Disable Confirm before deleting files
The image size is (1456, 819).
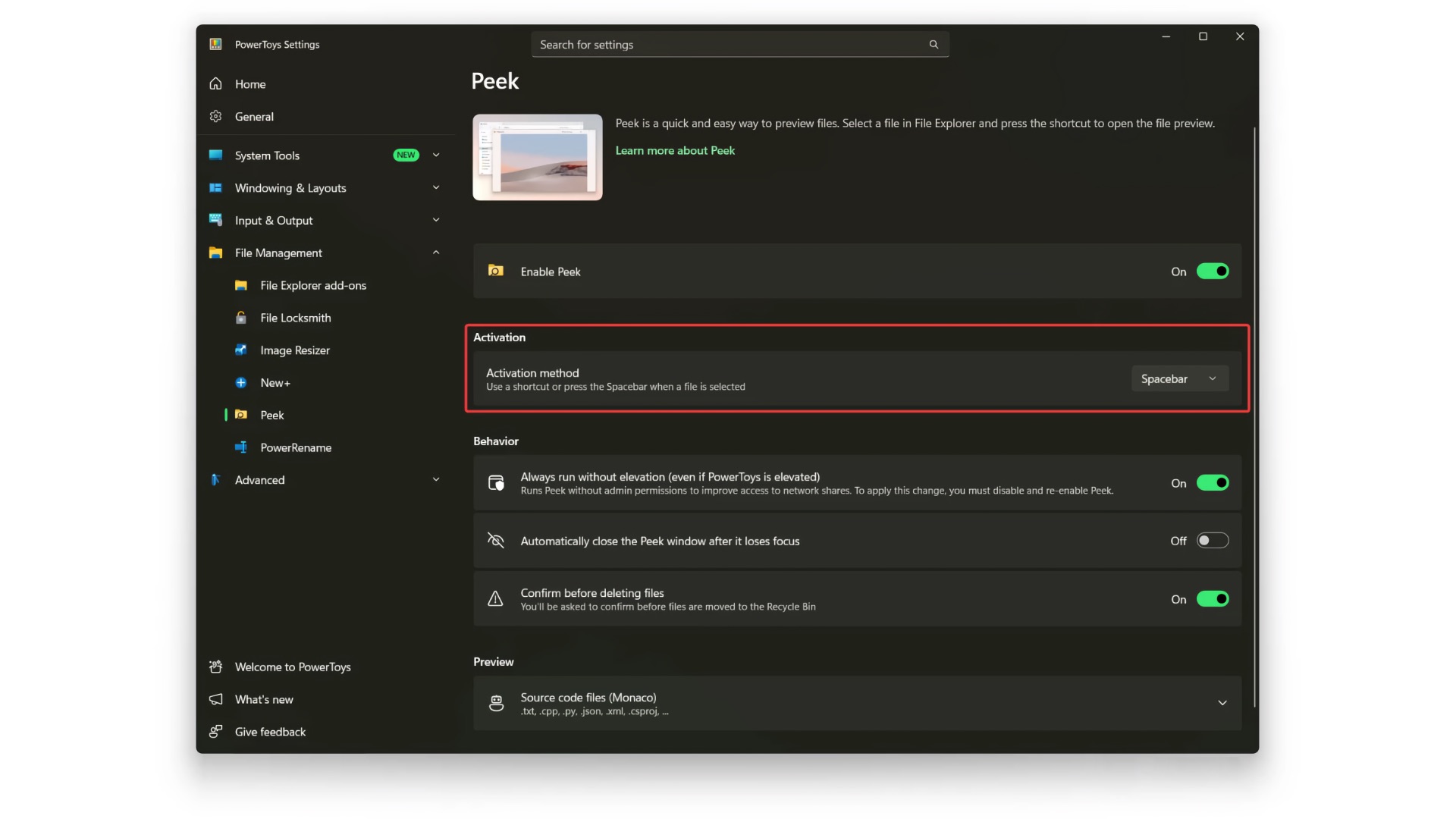tap(1213, 598)
